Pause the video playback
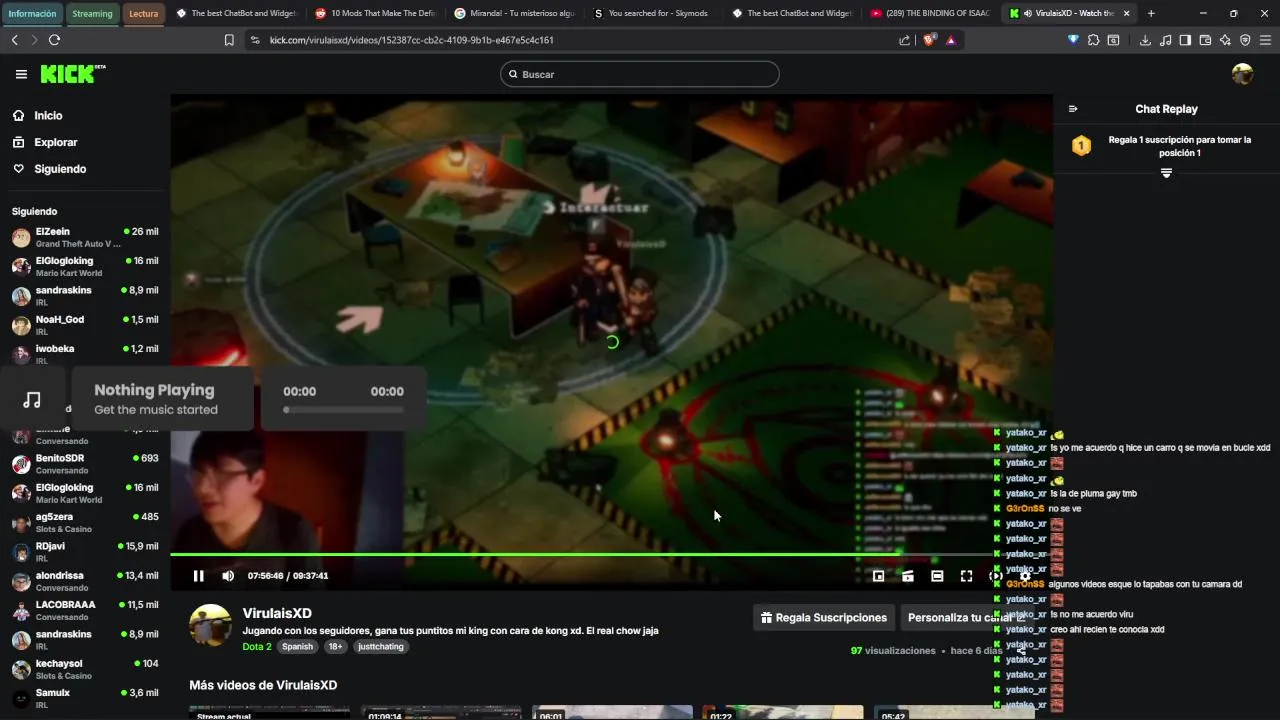This screenshot has width=1280, height=720. pyautogui.click(x=198, y=576)
